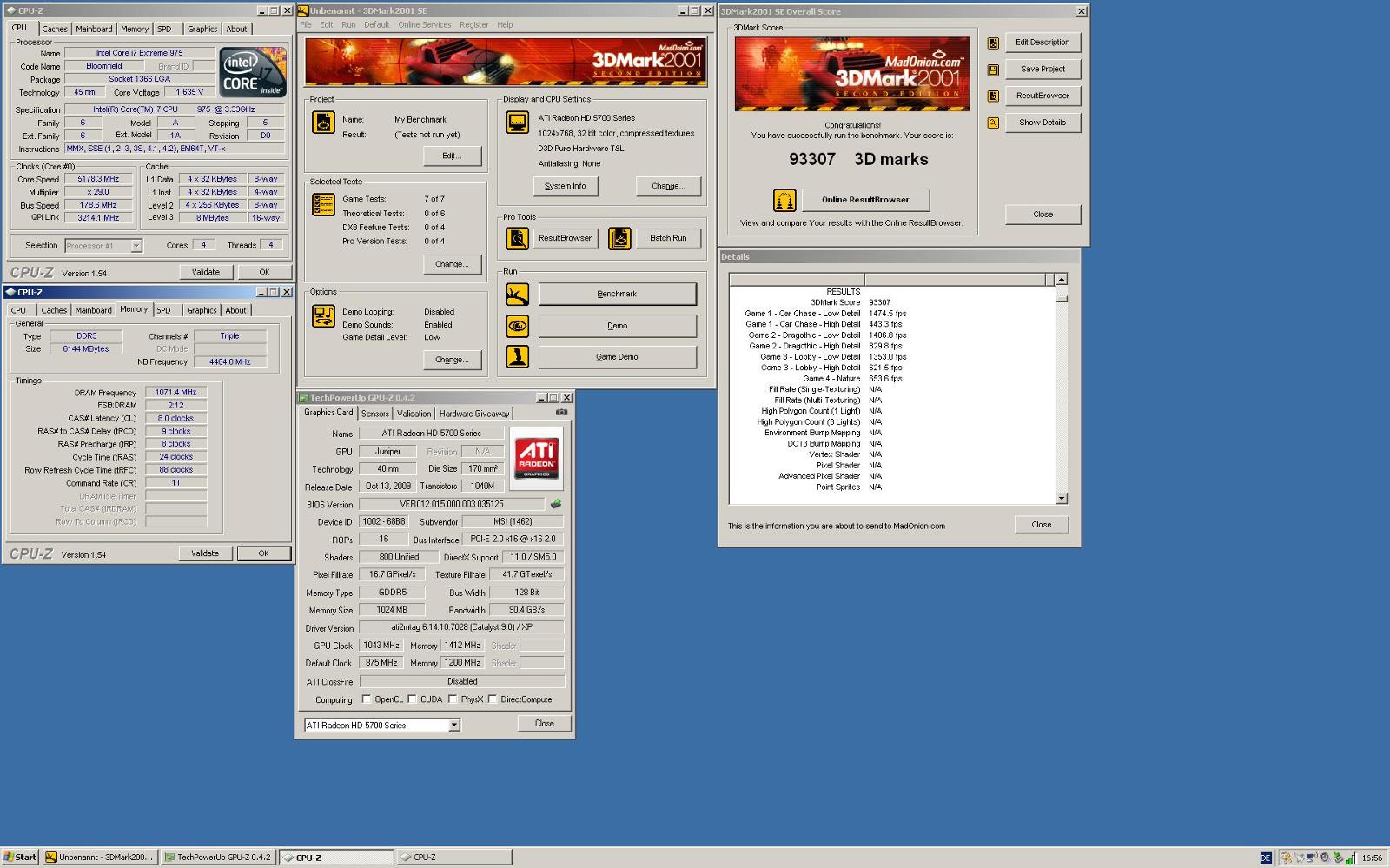Click Validate in the top CPU-Z window
This screenshot has width=1390, height=868.
(206, 272)
